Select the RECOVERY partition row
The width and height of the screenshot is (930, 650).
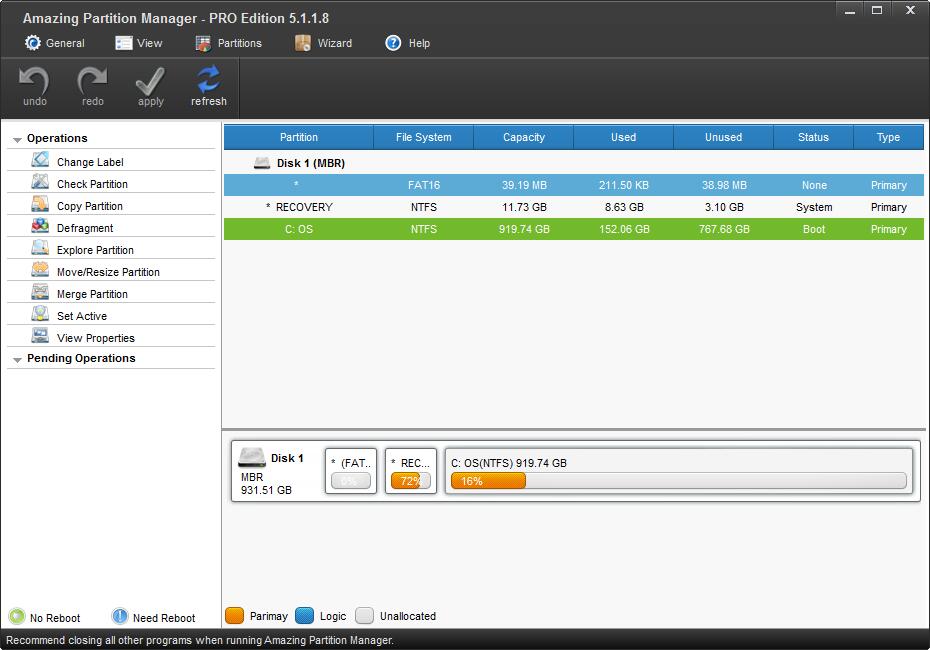[x=573, y=207]
